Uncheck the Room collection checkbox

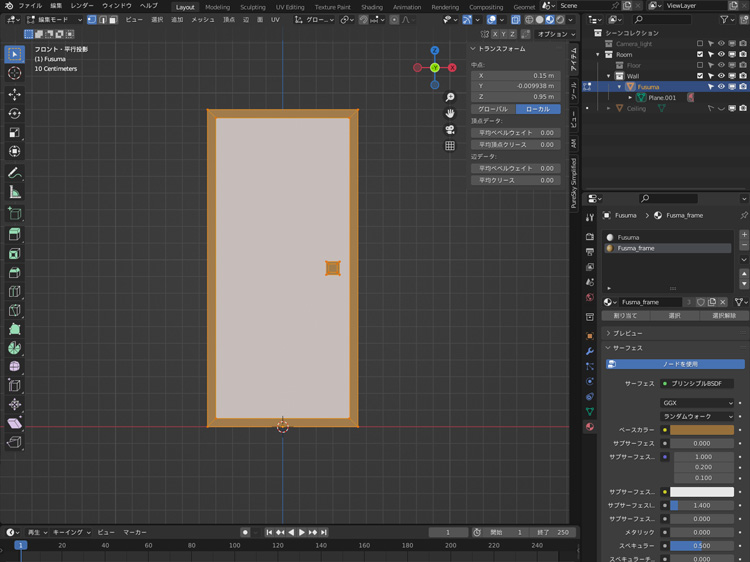[x=700, y=55]
